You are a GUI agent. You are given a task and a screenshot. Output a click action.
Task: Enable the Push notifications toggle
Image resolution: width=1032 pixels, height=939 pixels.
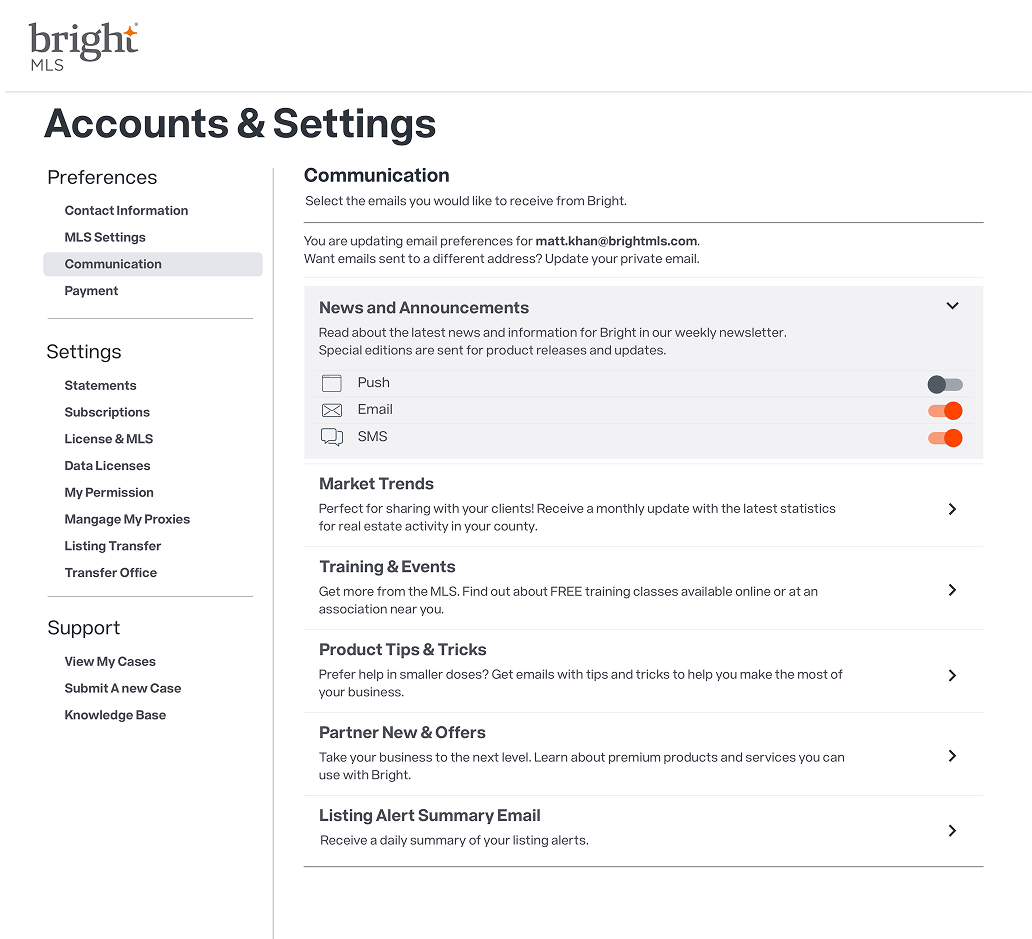click(x=944, y=384)
